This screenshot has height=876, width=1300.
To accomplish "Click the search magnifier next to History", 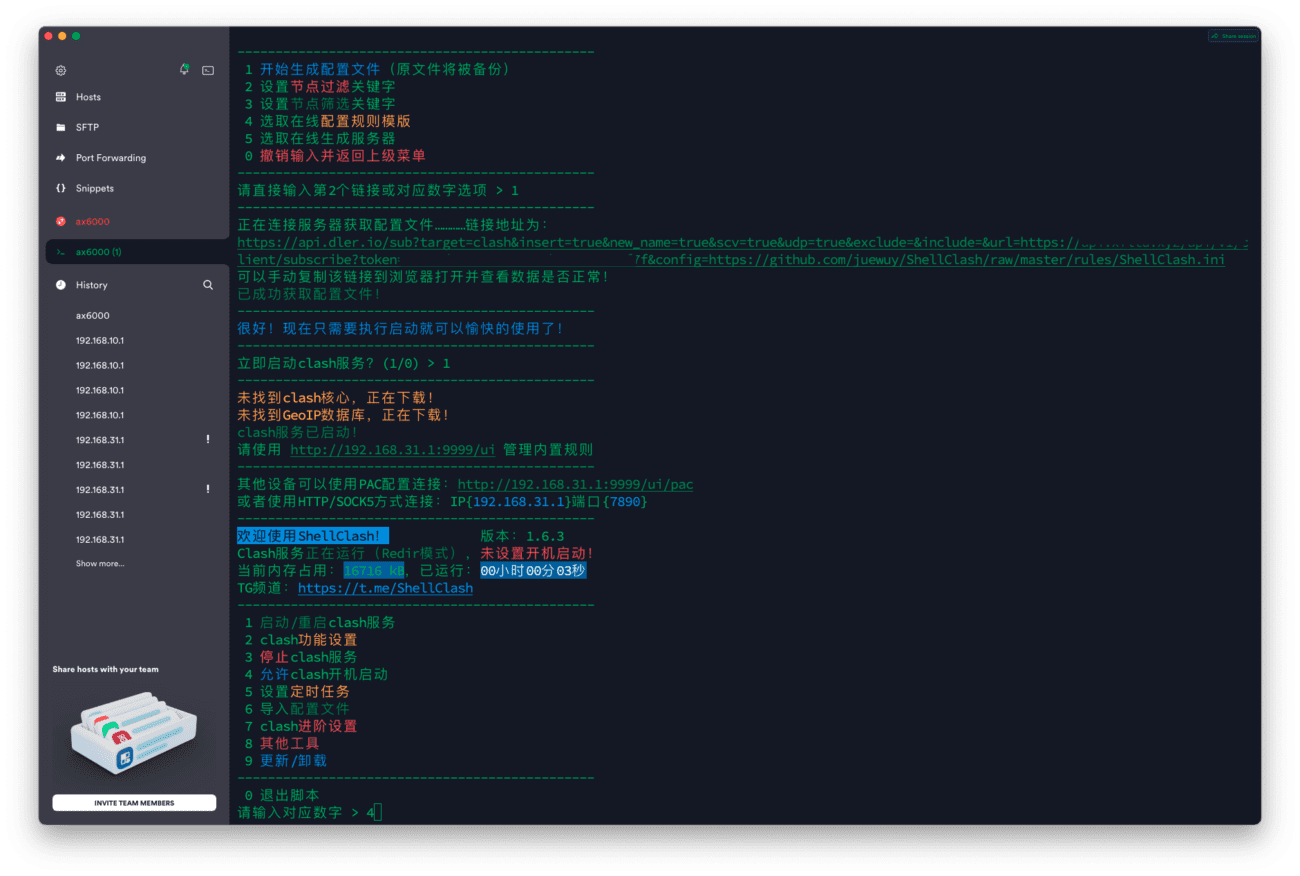I will pyautogui.click(x=207, y=284).
